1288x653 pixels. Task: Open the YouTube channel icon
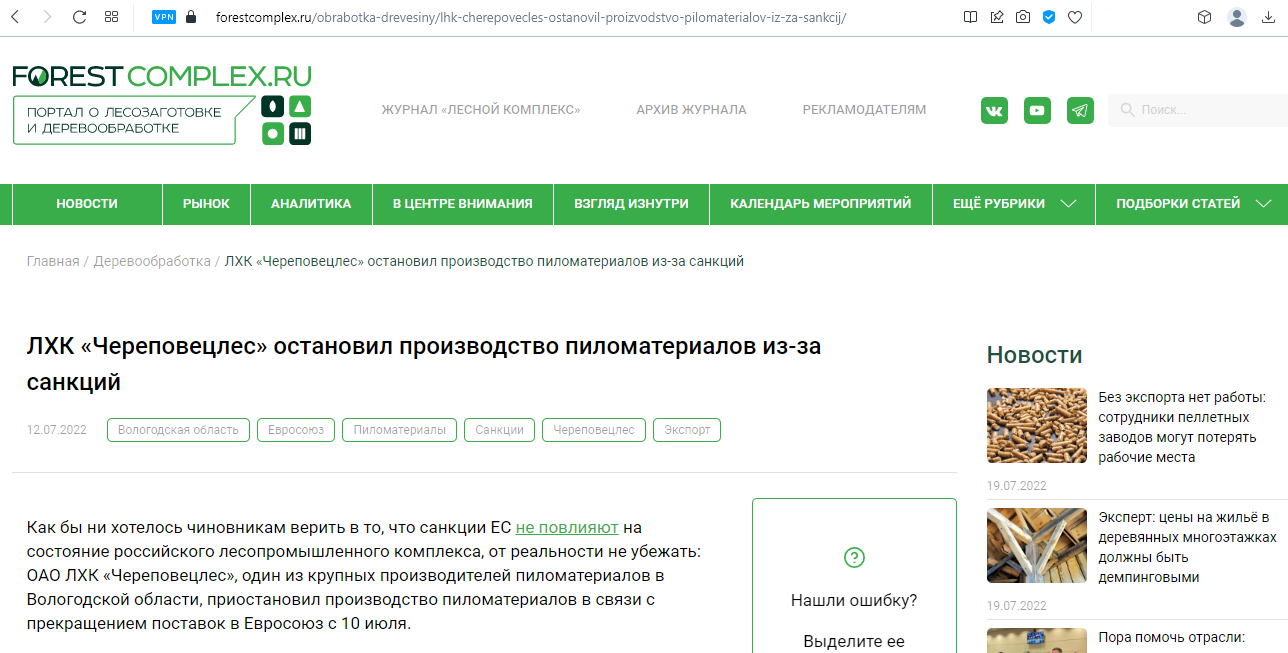click(1037, 110)
